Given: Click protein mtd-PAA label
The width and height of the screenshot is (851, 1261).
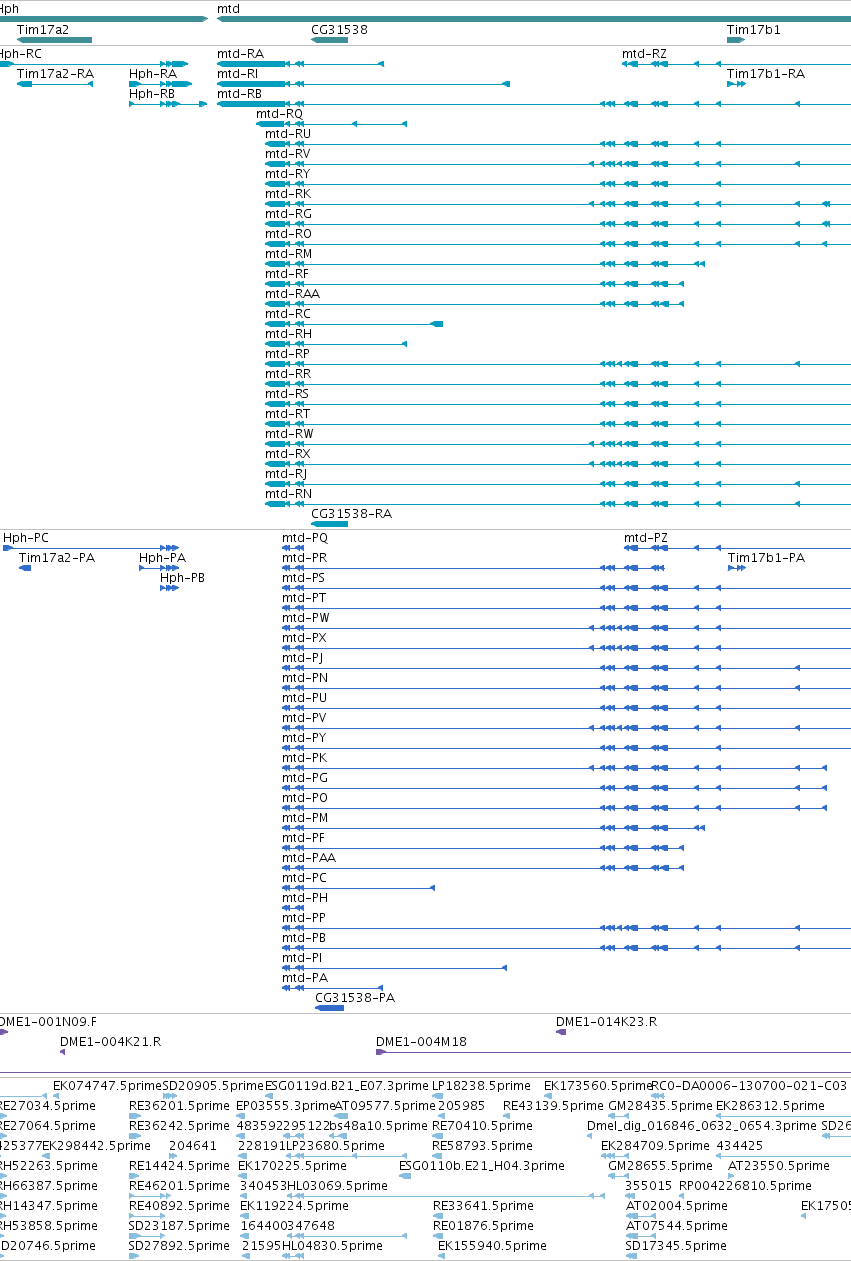Looking at the screenshot, I should [x=309, y=858].
